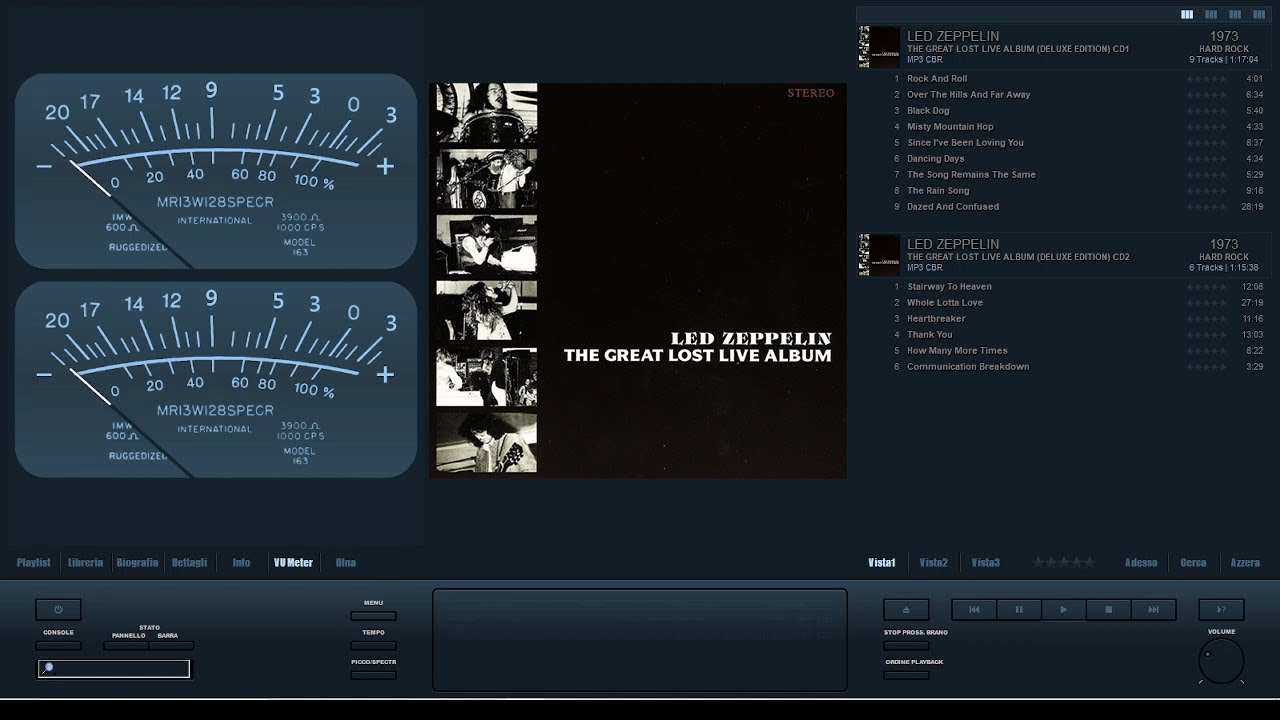Open the Dettagli tab

[x=189, y=563]
